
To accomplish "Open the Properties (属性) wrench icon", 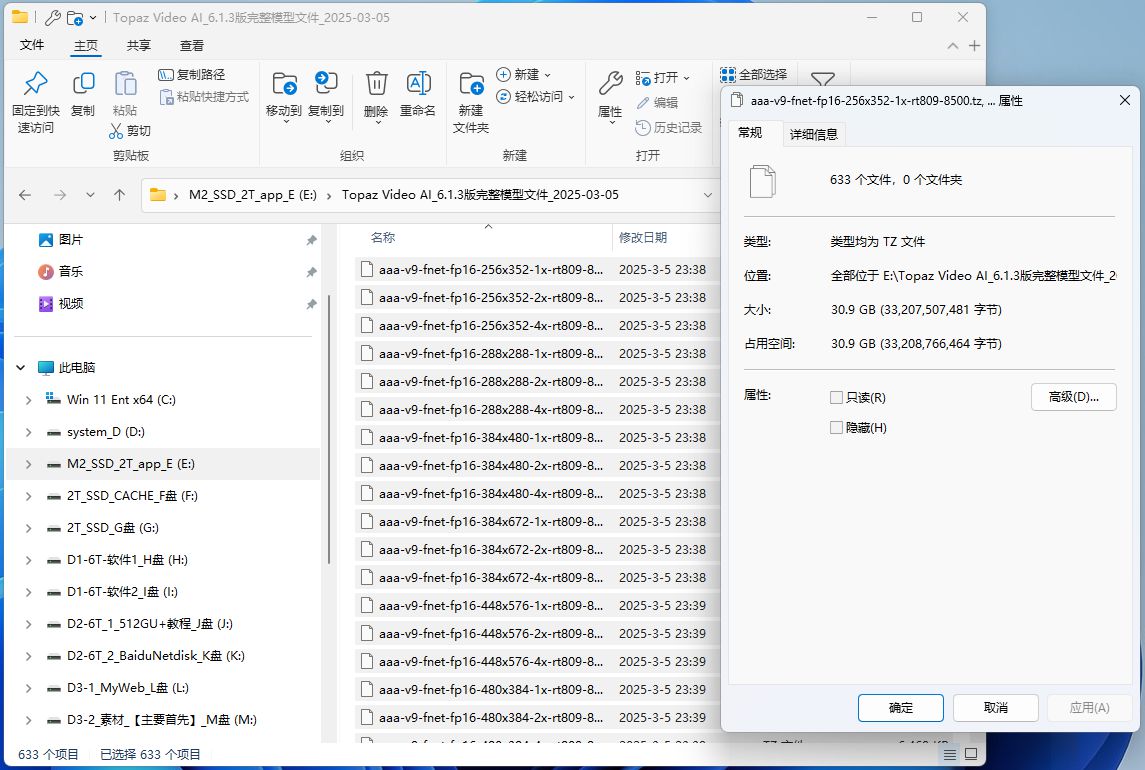I will (x=610, y=83).
